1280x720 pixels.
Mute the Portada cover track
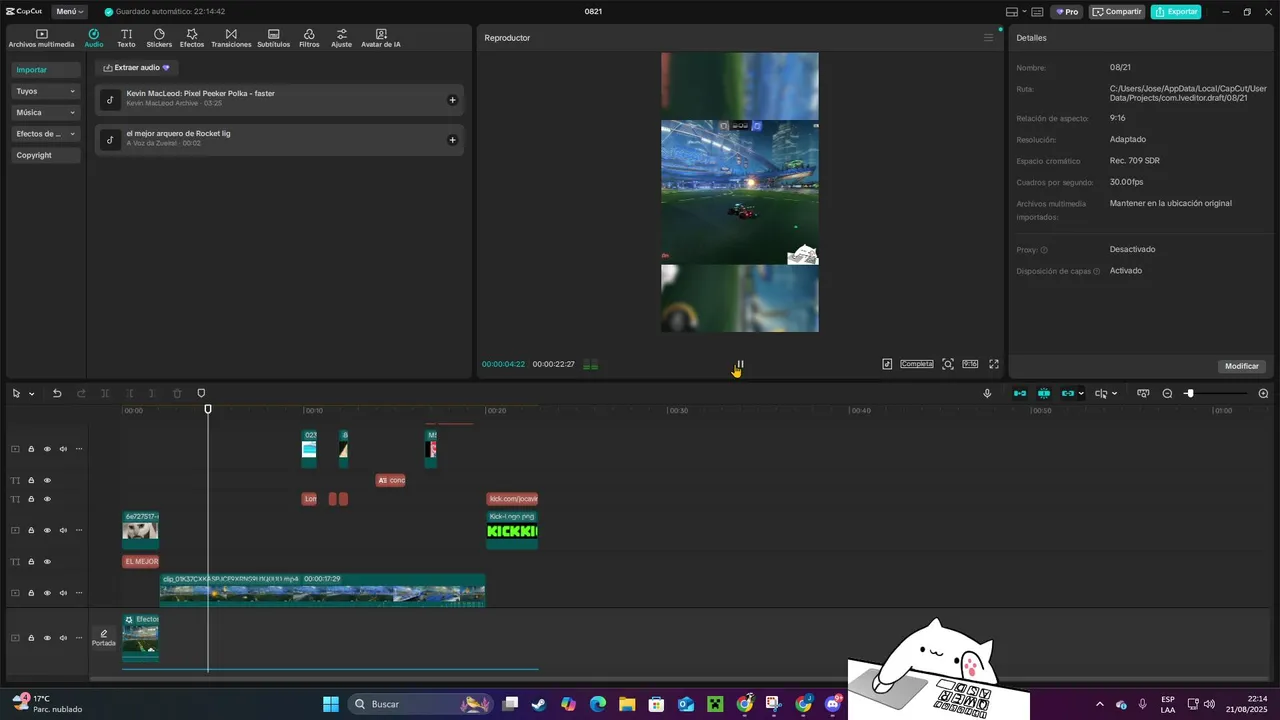coord(63,638)
